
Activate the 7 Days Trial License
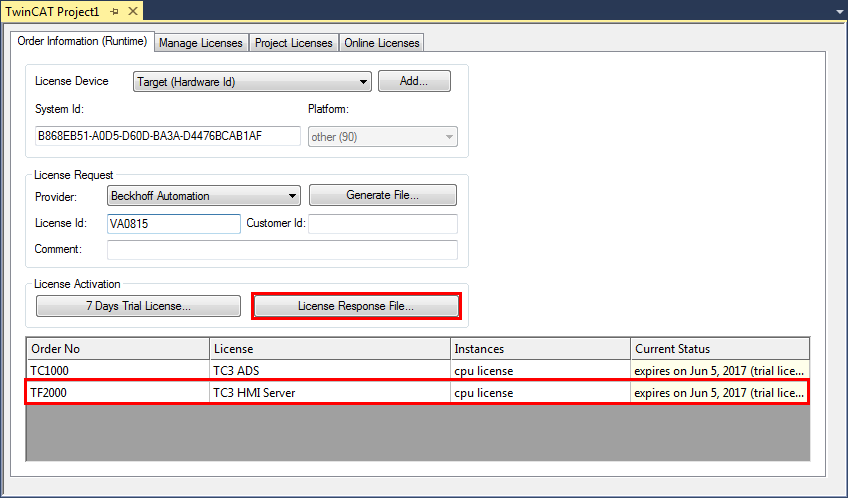[x=138, y=306]
